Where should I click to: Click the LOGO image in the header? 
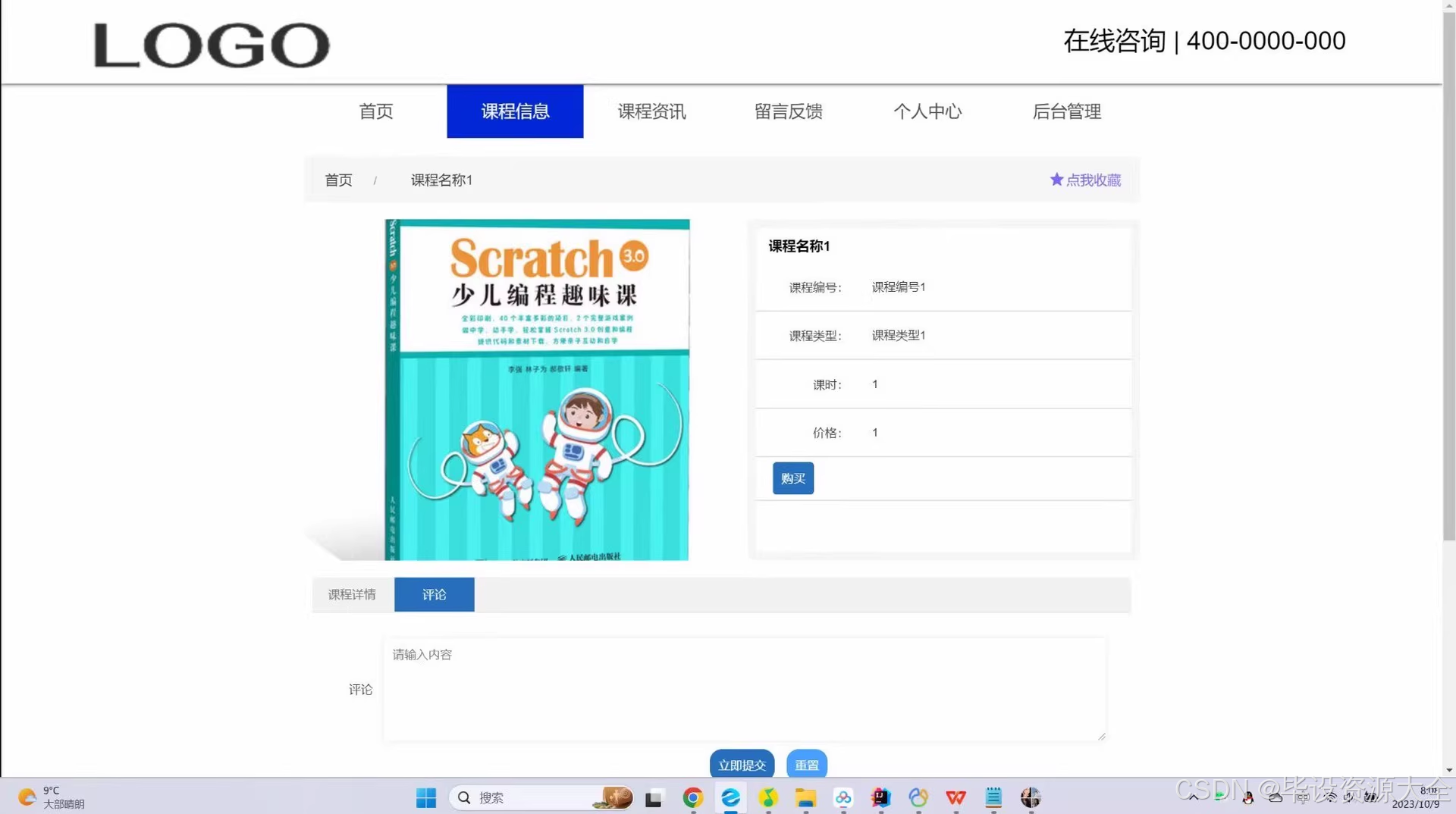[x=212, y=45]
